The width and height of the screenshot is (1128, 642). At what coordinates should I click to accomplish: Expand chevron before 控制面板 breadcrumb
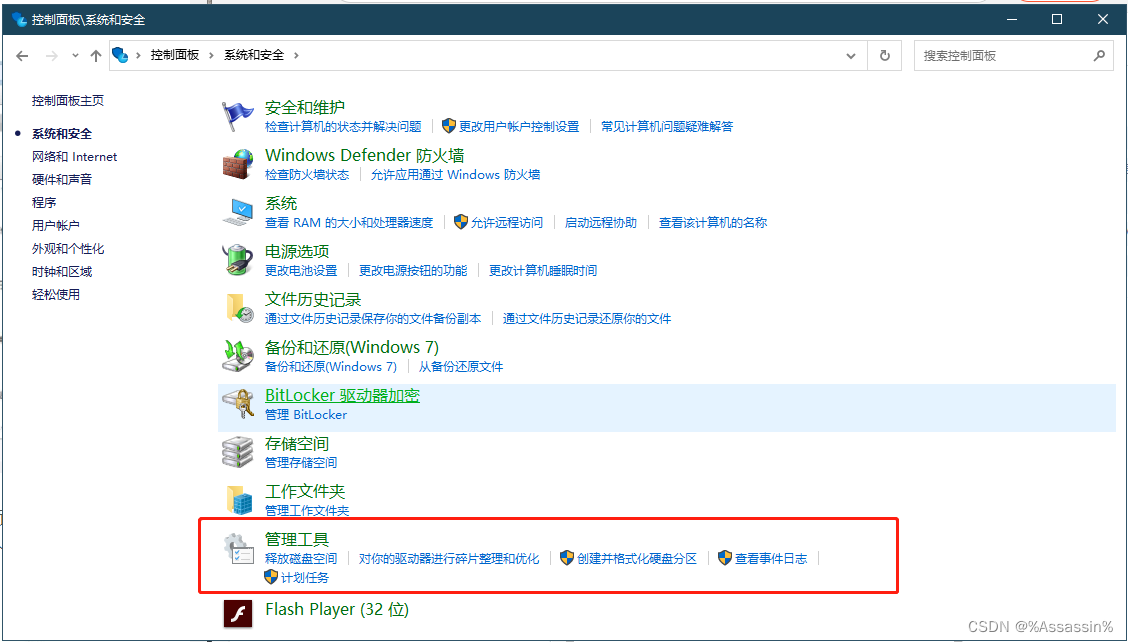point(138,55)
